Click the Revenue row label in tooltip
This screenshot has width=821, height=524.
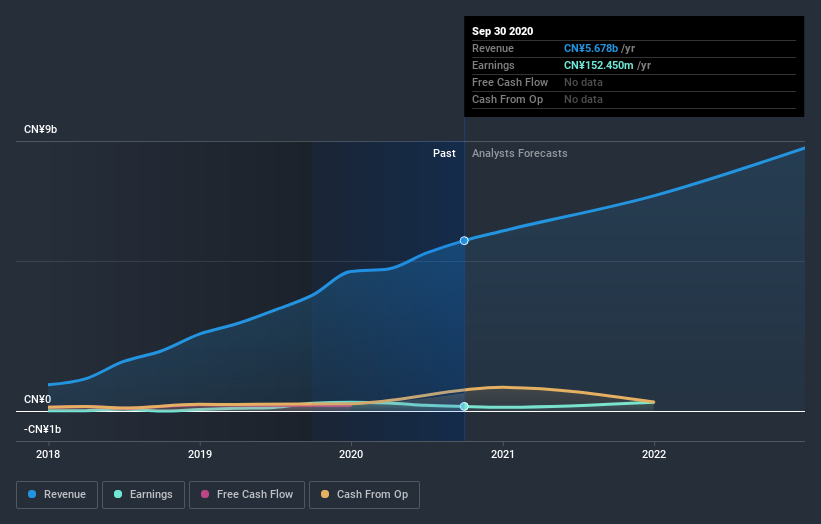[493, 48]
